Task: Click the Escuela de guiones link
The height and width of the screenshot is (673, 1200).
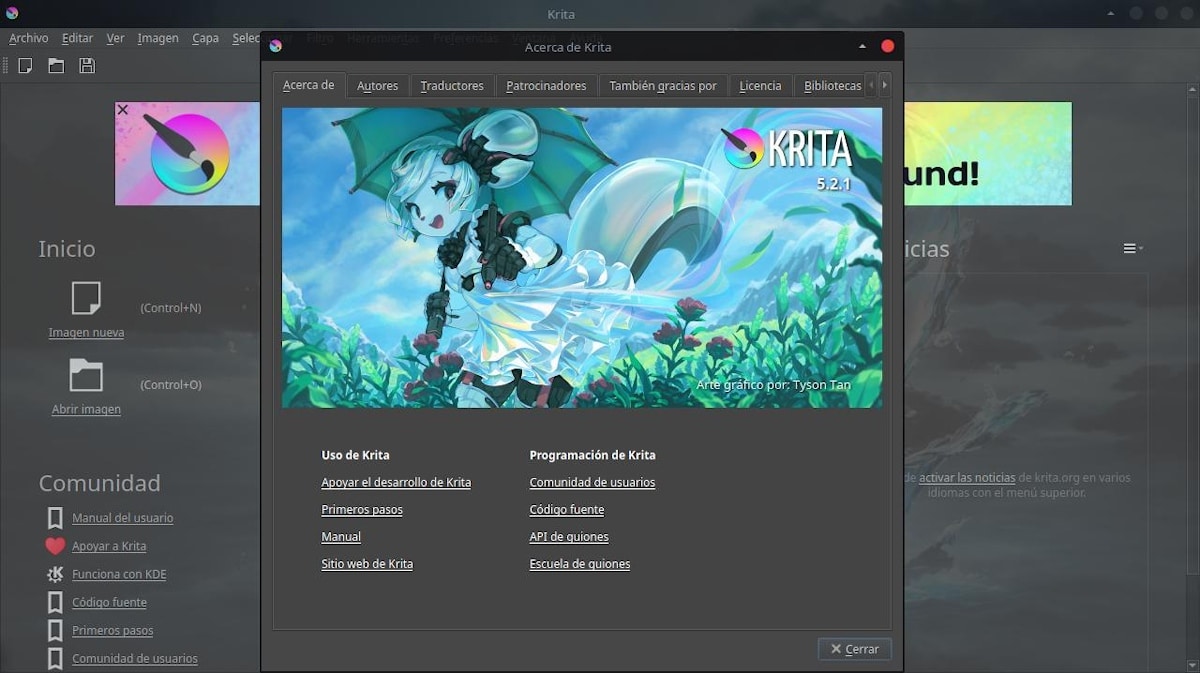Action: [580, 564]
